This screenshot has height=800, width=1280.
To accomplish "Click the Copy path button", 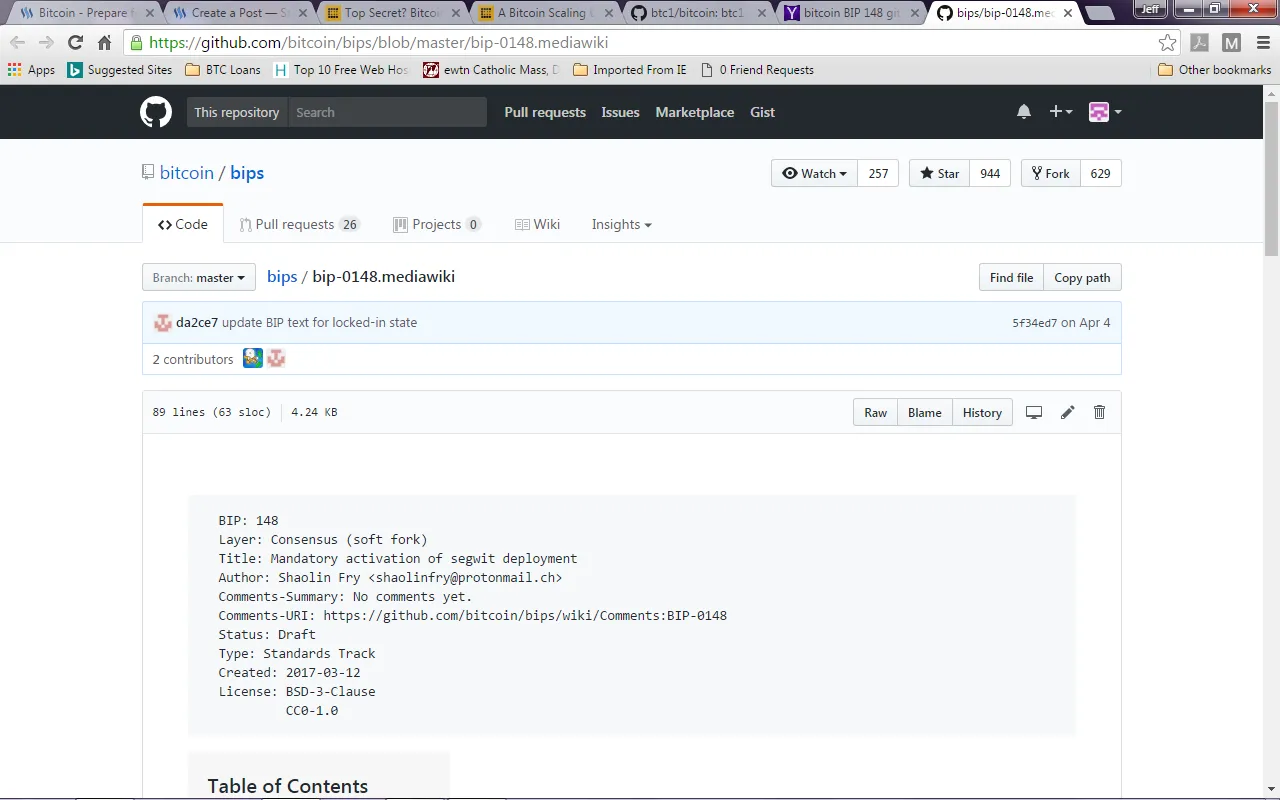I will click(1082, 277).
